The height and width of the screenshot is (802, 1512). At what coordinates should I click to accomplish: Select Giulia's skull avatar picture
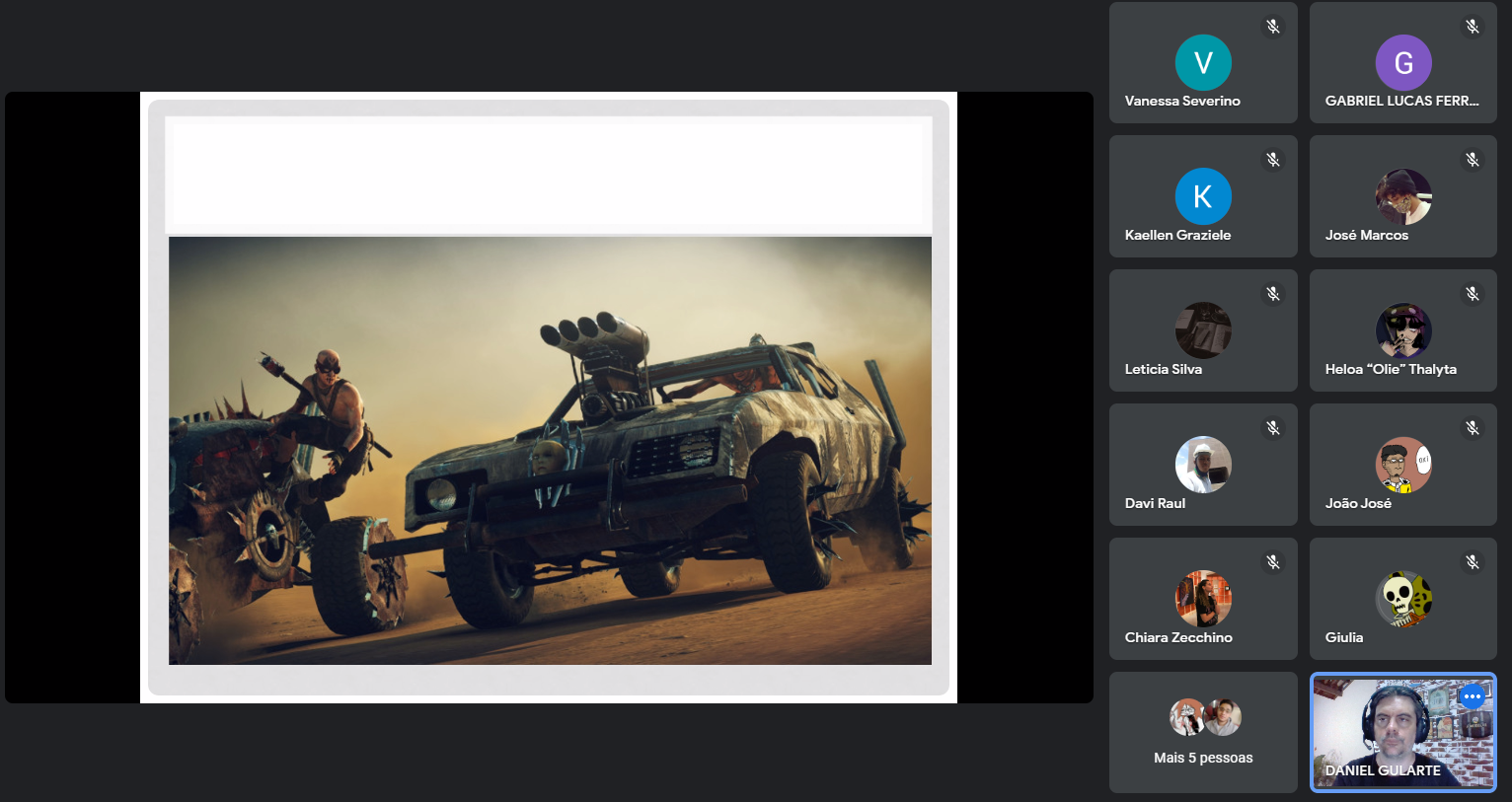pyautogui.click(x=1402, y=598)
